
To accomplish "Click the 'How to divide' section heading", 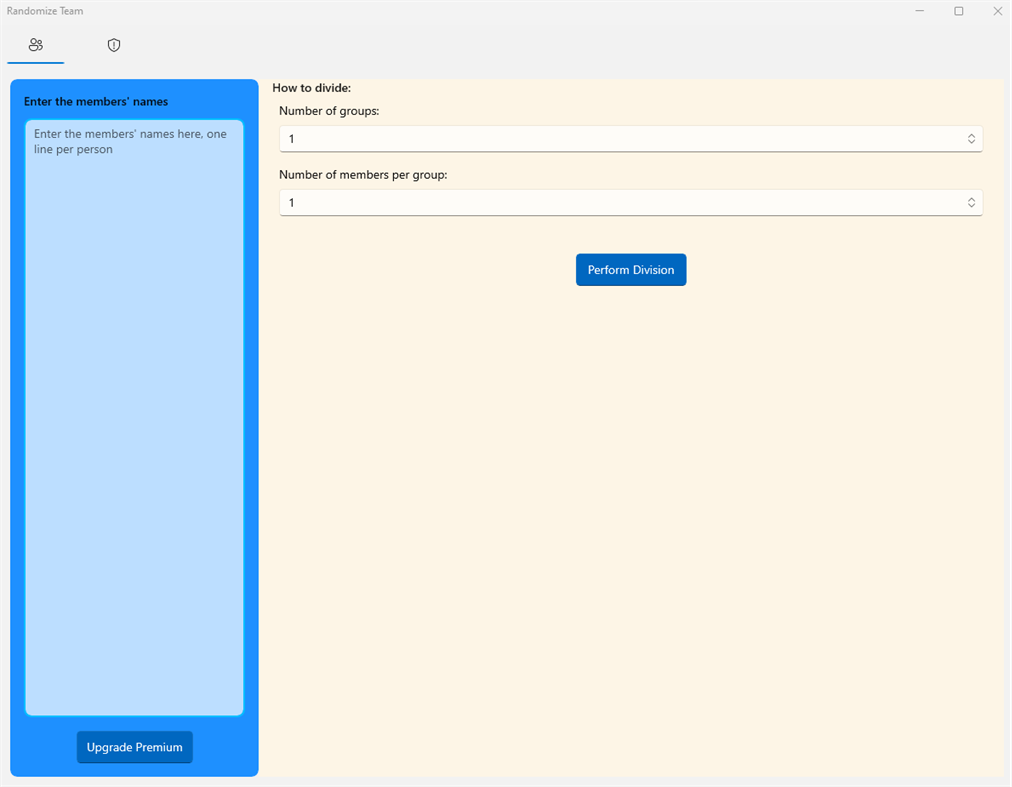I will pyautogui.click(x=311, y=88).
